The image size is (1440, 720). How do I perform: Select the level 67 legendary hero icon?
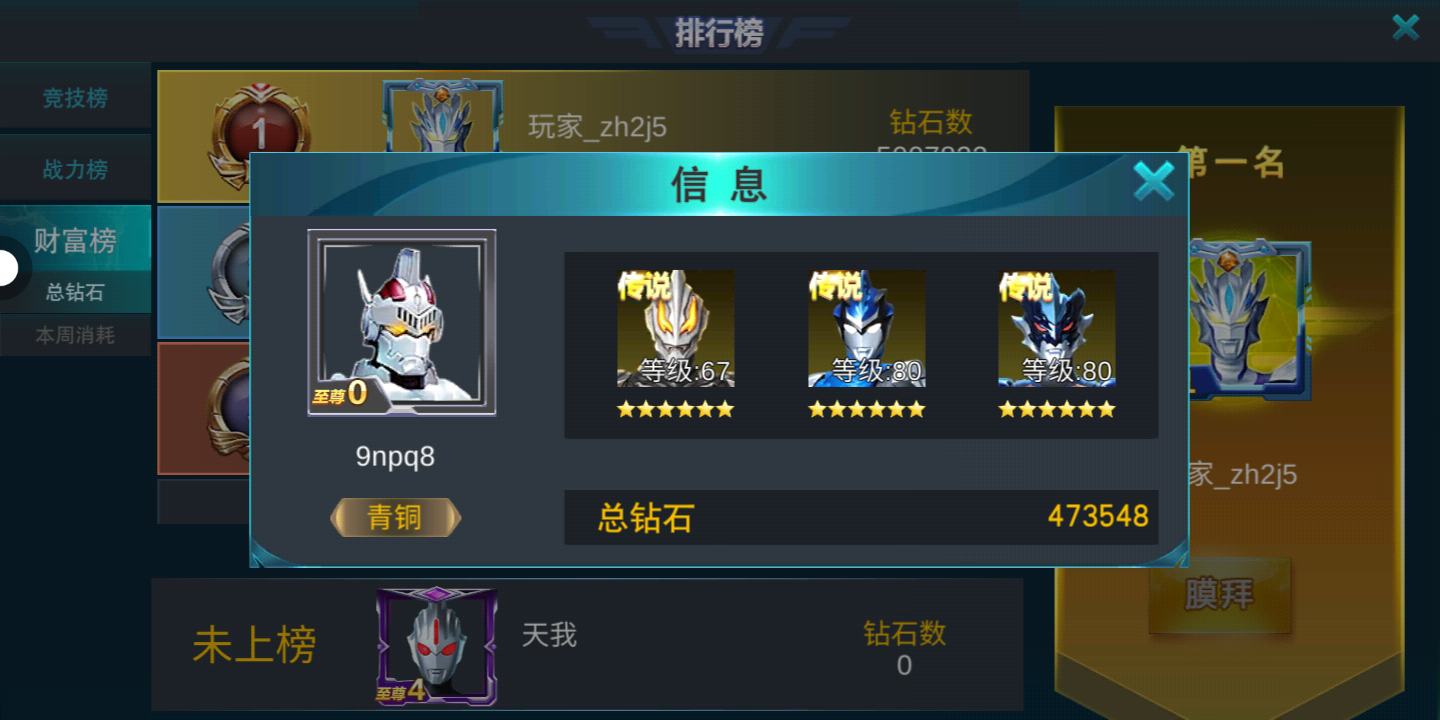pyautogui.click(x=675, y=328)
